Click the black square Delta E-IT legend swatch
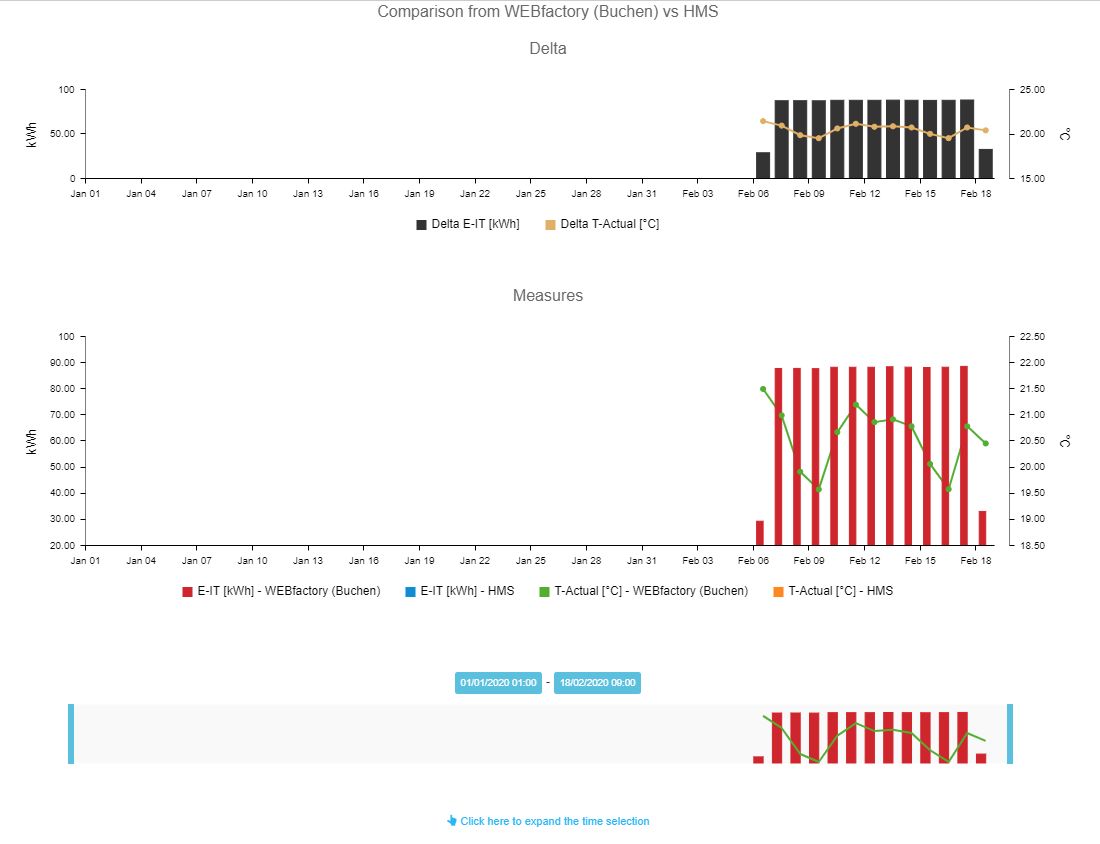Screen dimensions: 1100x844 [421, 225]
